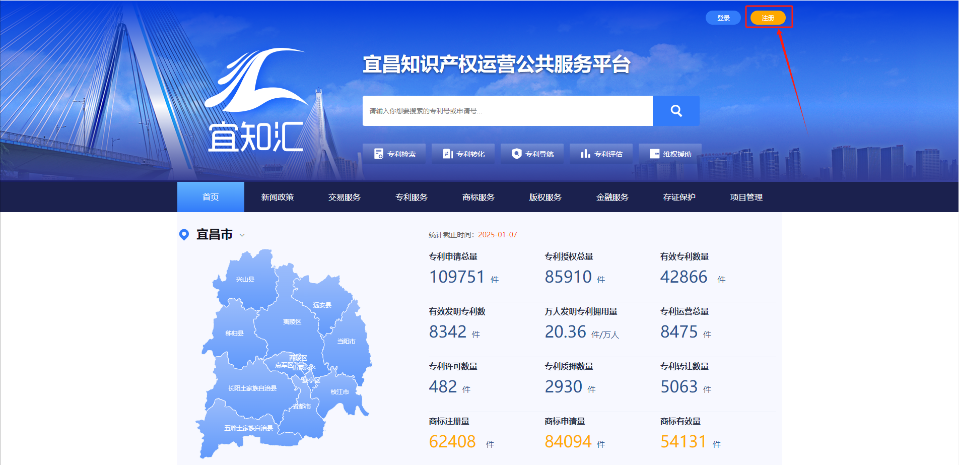The image size is (959, 465).
Task: Go to 首页 home tab
Action: click(x=210, y=197)
